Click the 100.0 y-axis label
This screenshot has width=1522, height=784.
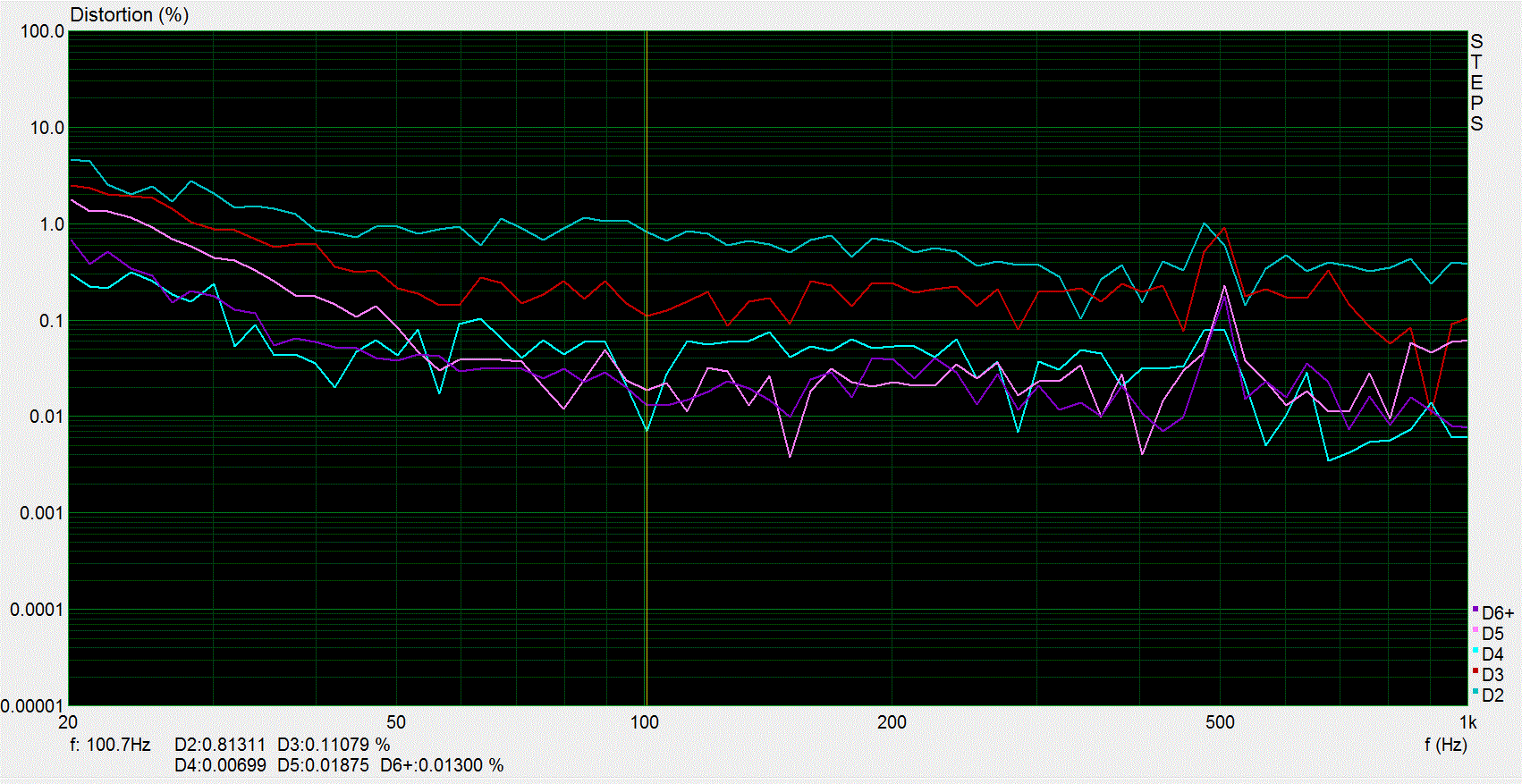(42, 31)
